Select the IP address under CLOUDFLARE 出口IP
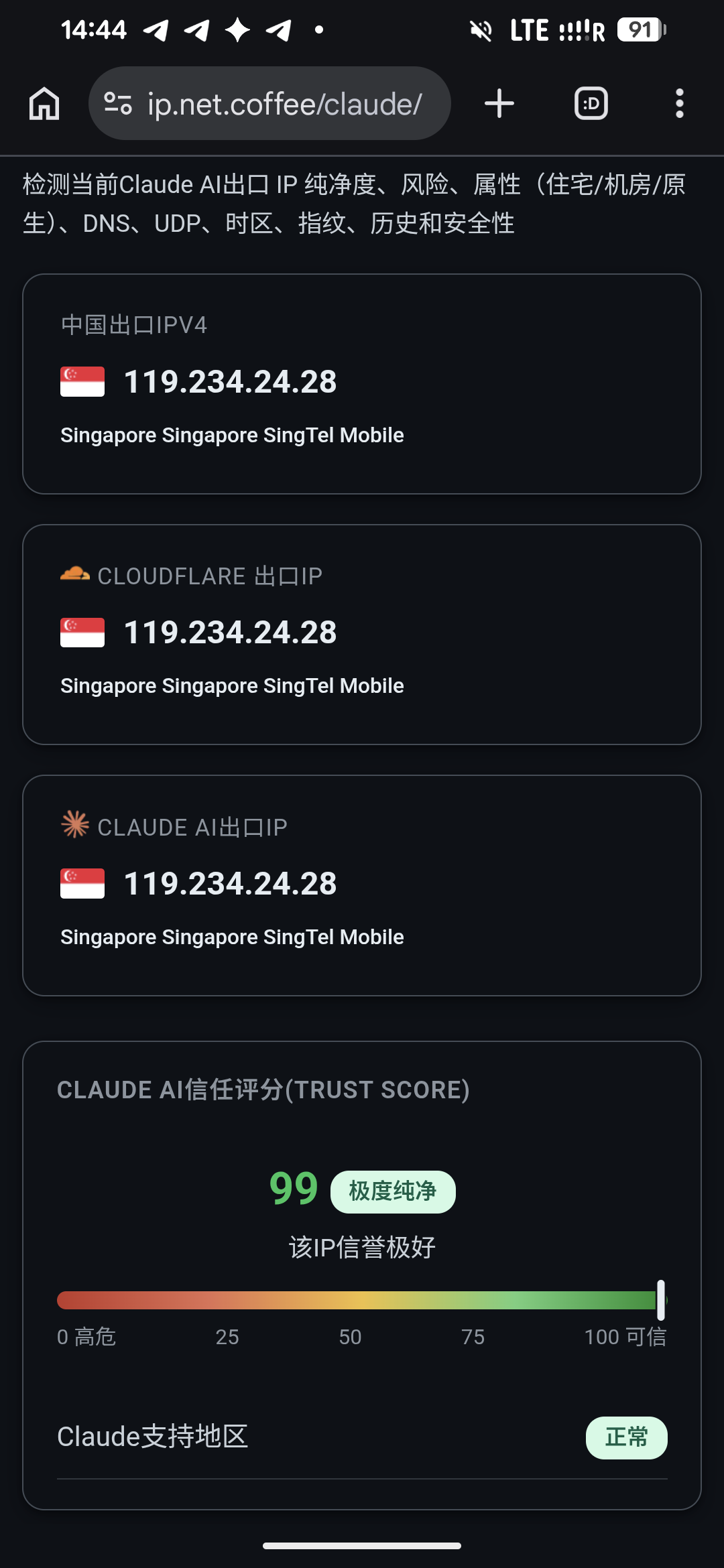724x1568 pixels. [x=231, y=633]
